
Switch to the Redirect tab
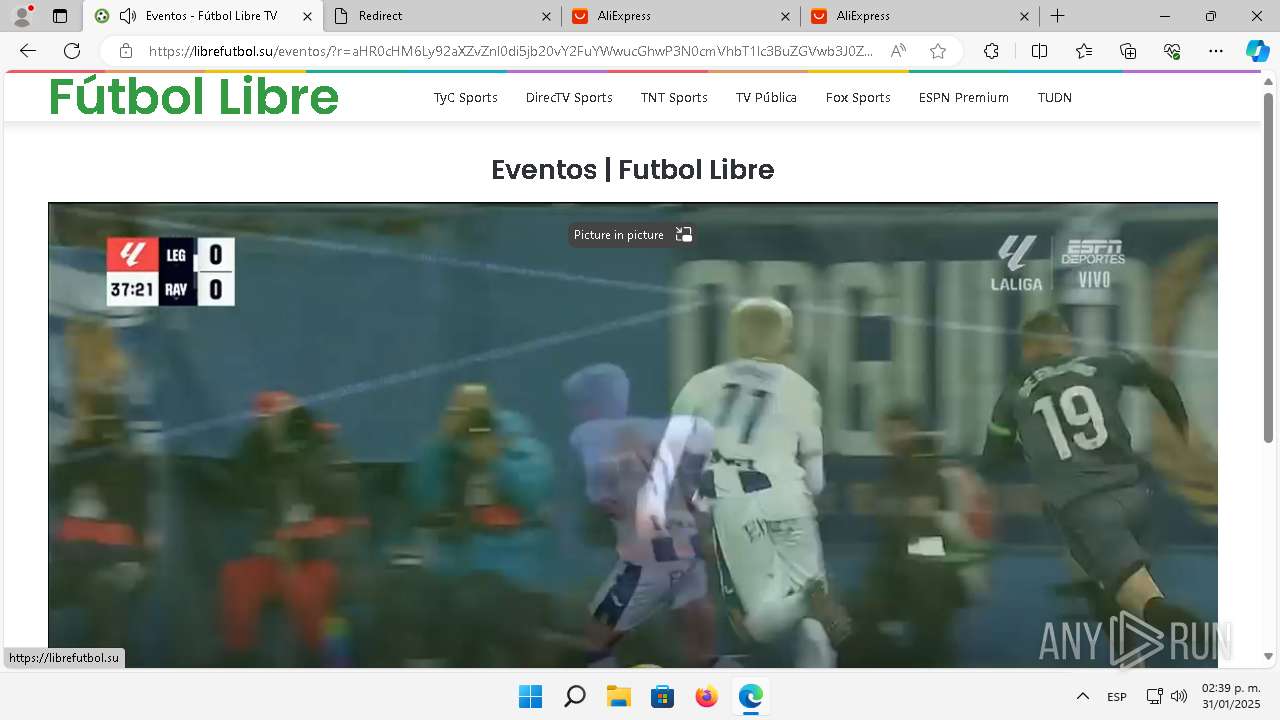point(445,16)
